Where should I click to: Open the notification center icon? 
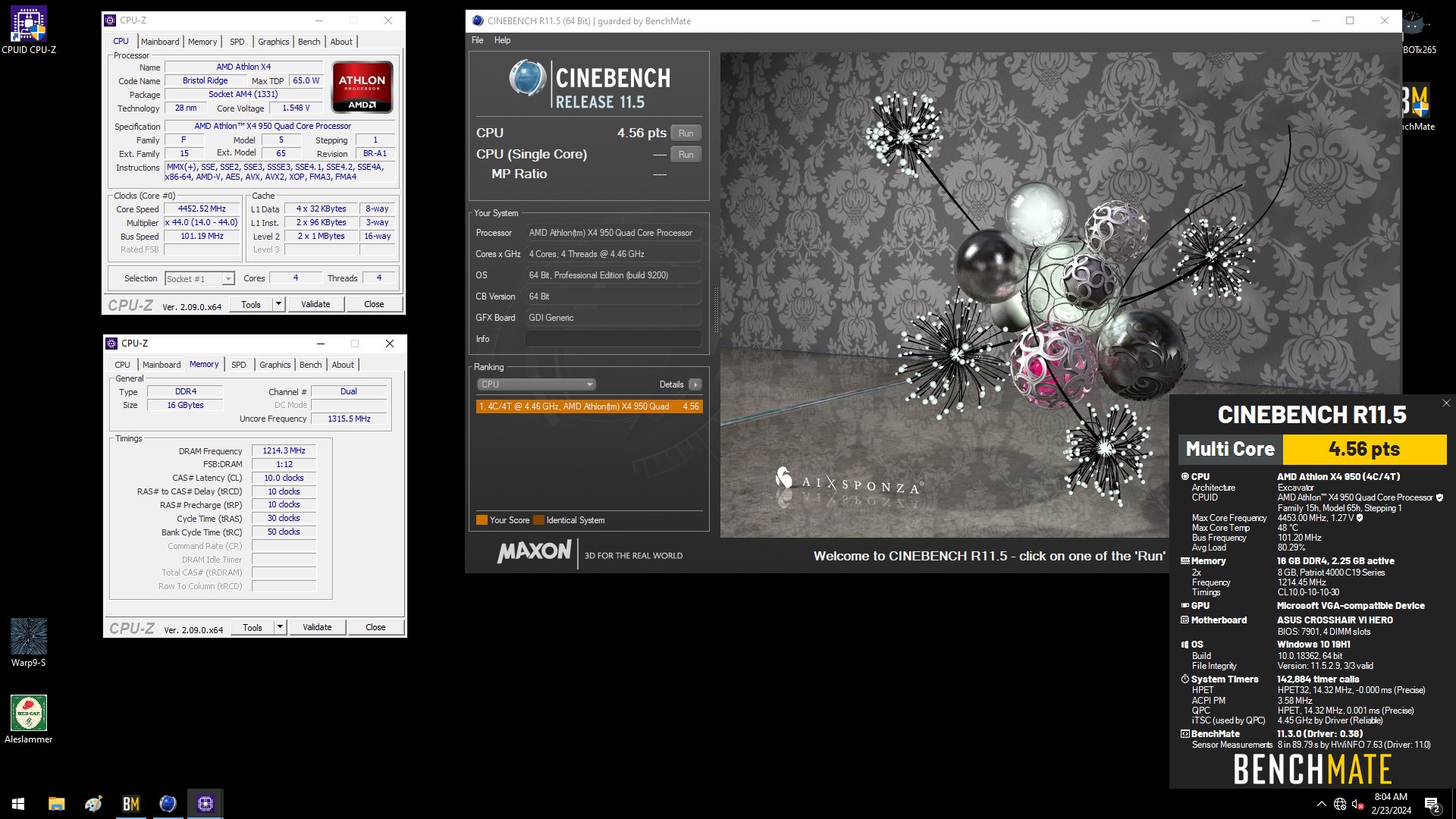click(1432, 805)
